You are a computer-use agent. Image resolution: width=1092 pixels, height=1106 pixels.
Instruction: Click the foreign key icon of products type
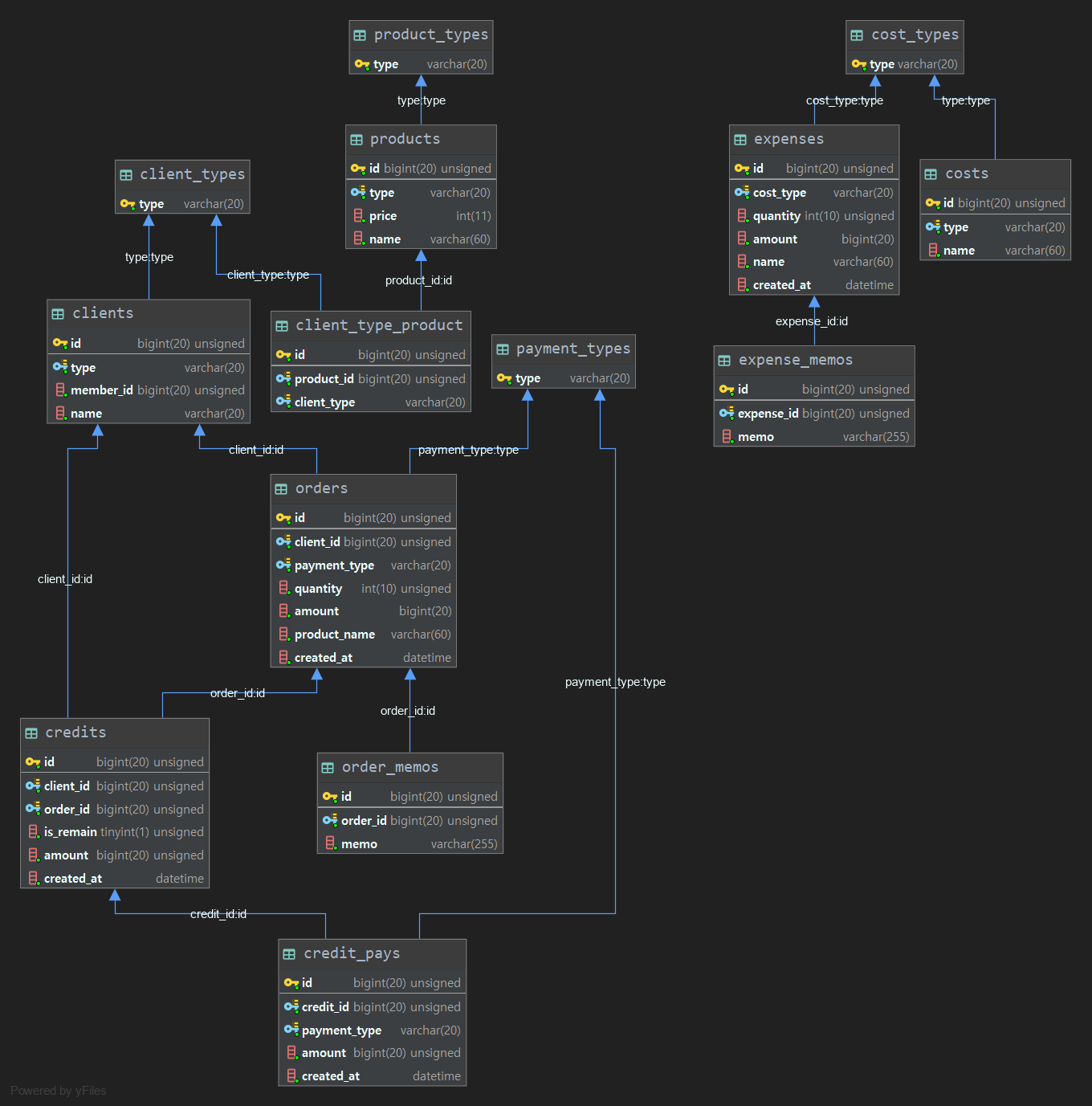(x=358, y=192)
